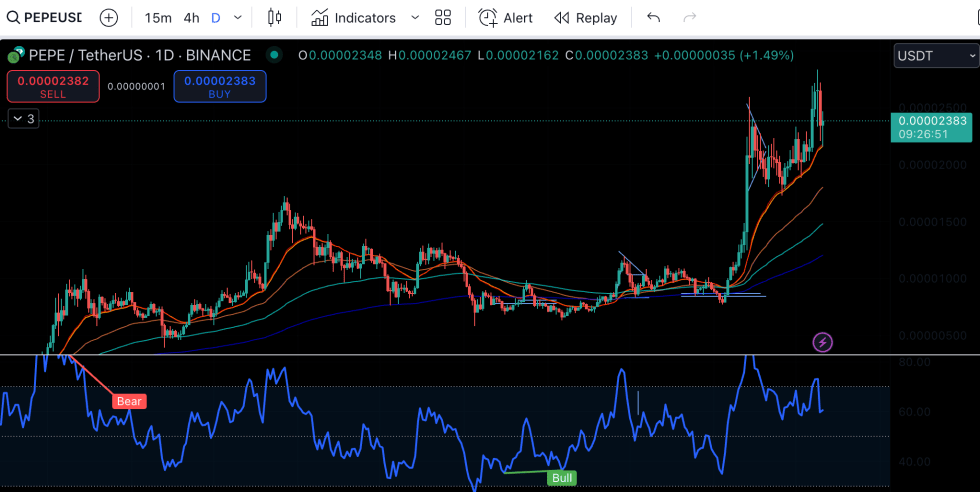Click the 80.00 RSI scale label
The image size is (980, 492).
pyautogui.click(x=913, y=362)
